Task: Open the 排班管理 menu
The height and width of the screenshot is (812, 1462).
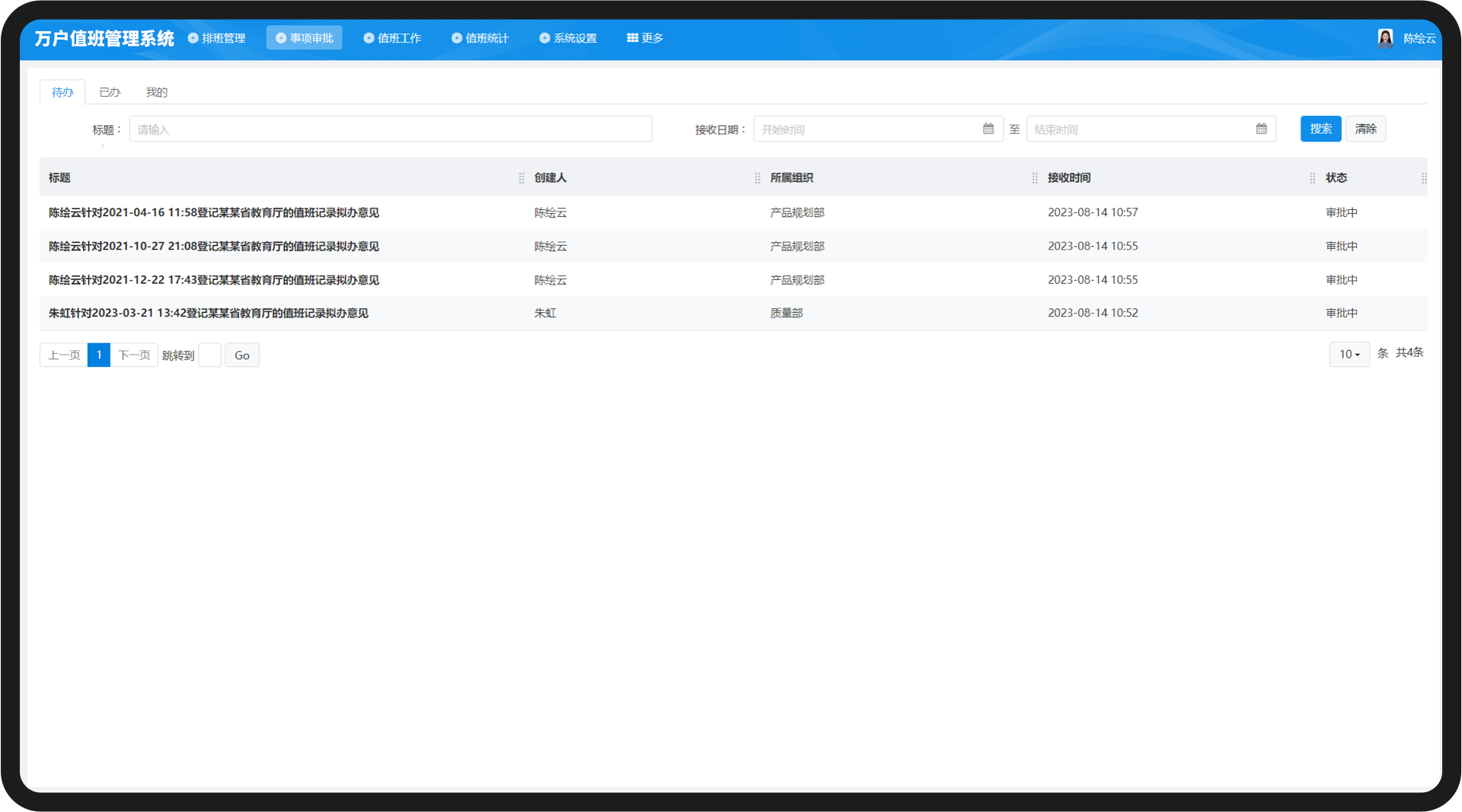Action: tap(217, 38)
